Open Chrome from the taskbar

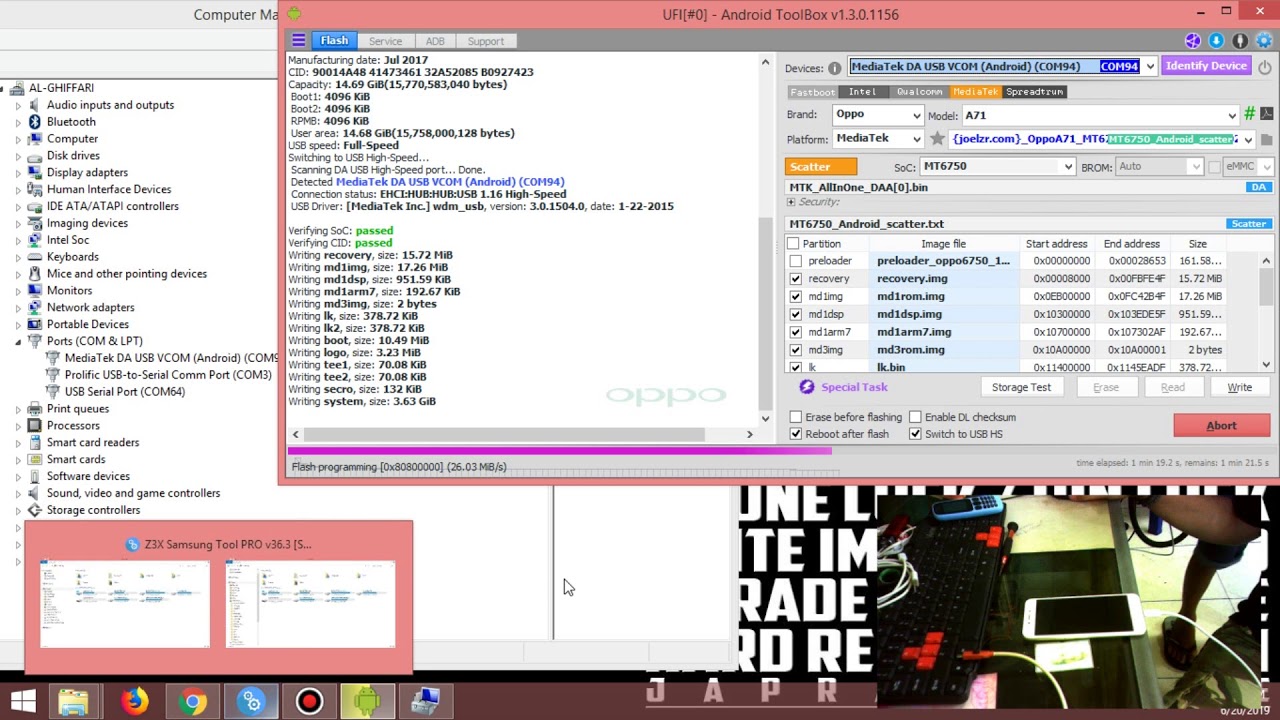(x=193, y=701)
